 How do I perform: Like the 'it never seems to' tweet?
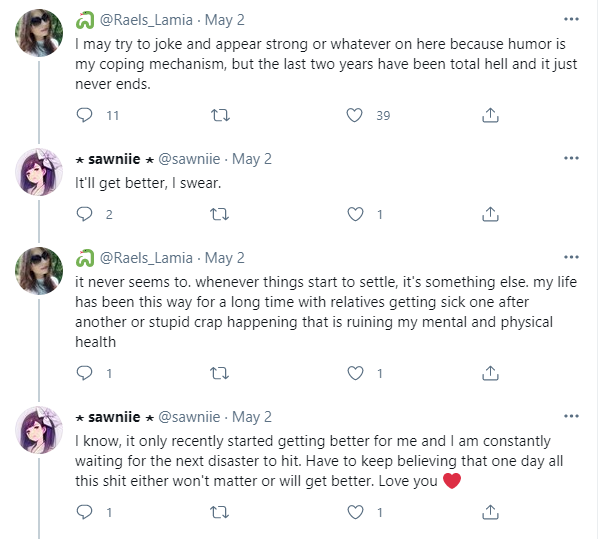(355, 373)
